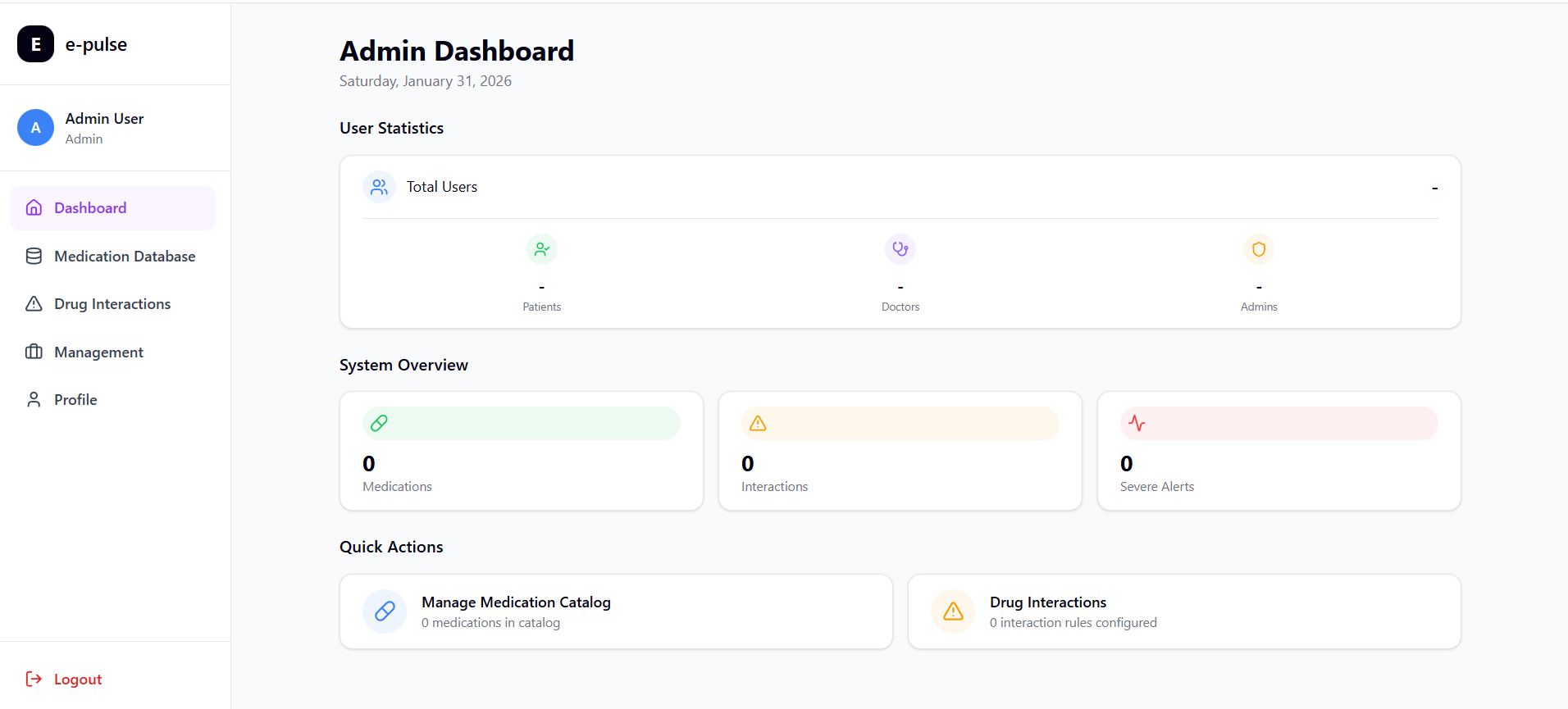Click the green Patients icon

541,249
